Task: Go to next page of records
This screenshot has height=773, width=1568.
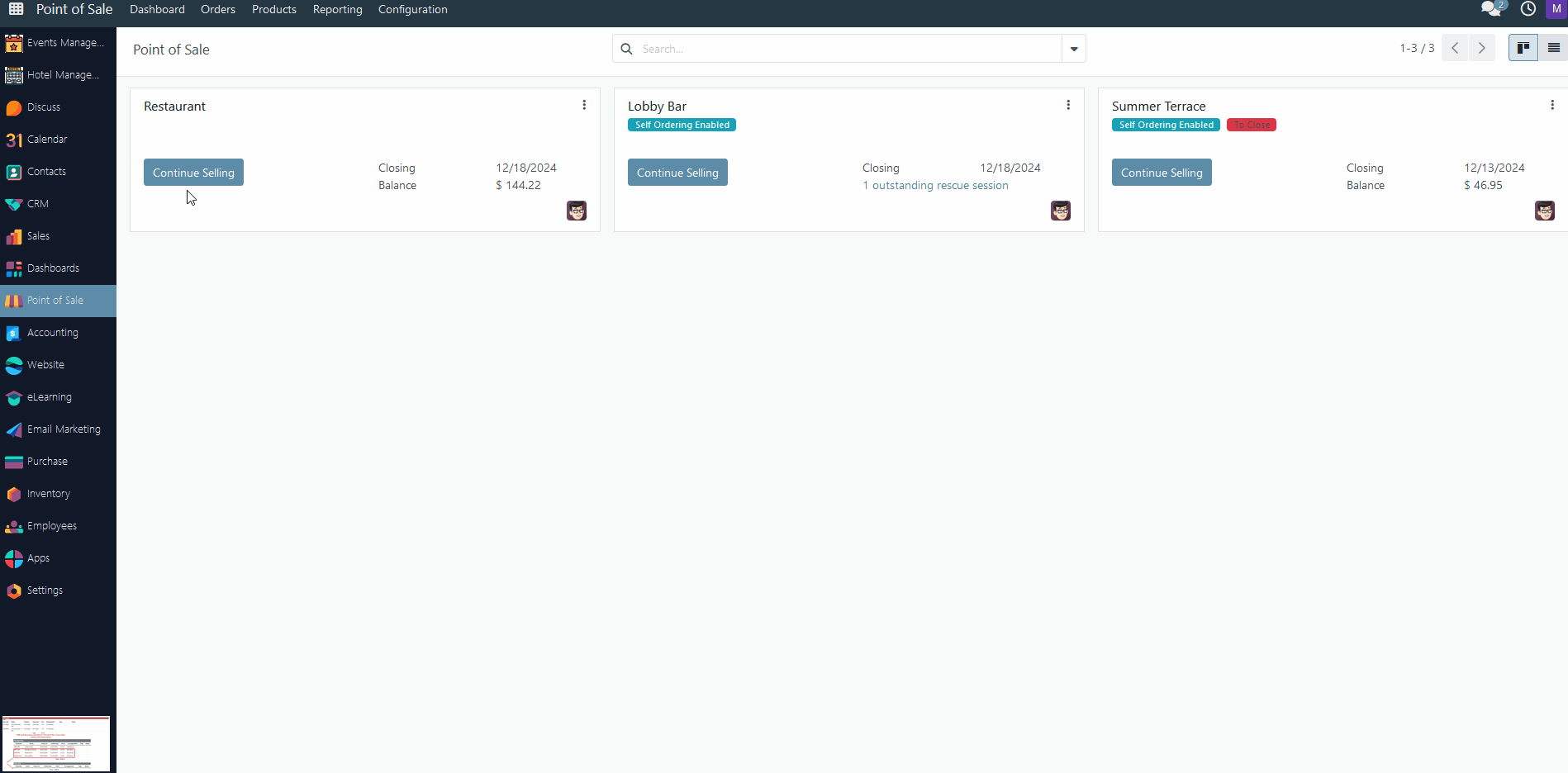Action: 1482,48
